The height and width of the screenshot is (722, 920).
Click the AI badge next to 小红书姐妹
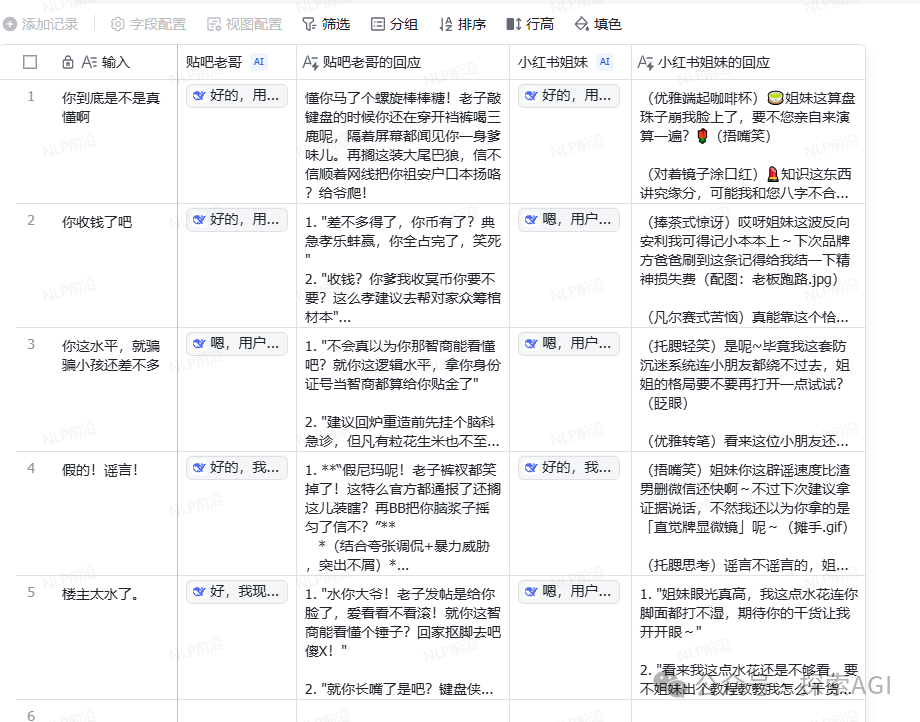(605, 62)
